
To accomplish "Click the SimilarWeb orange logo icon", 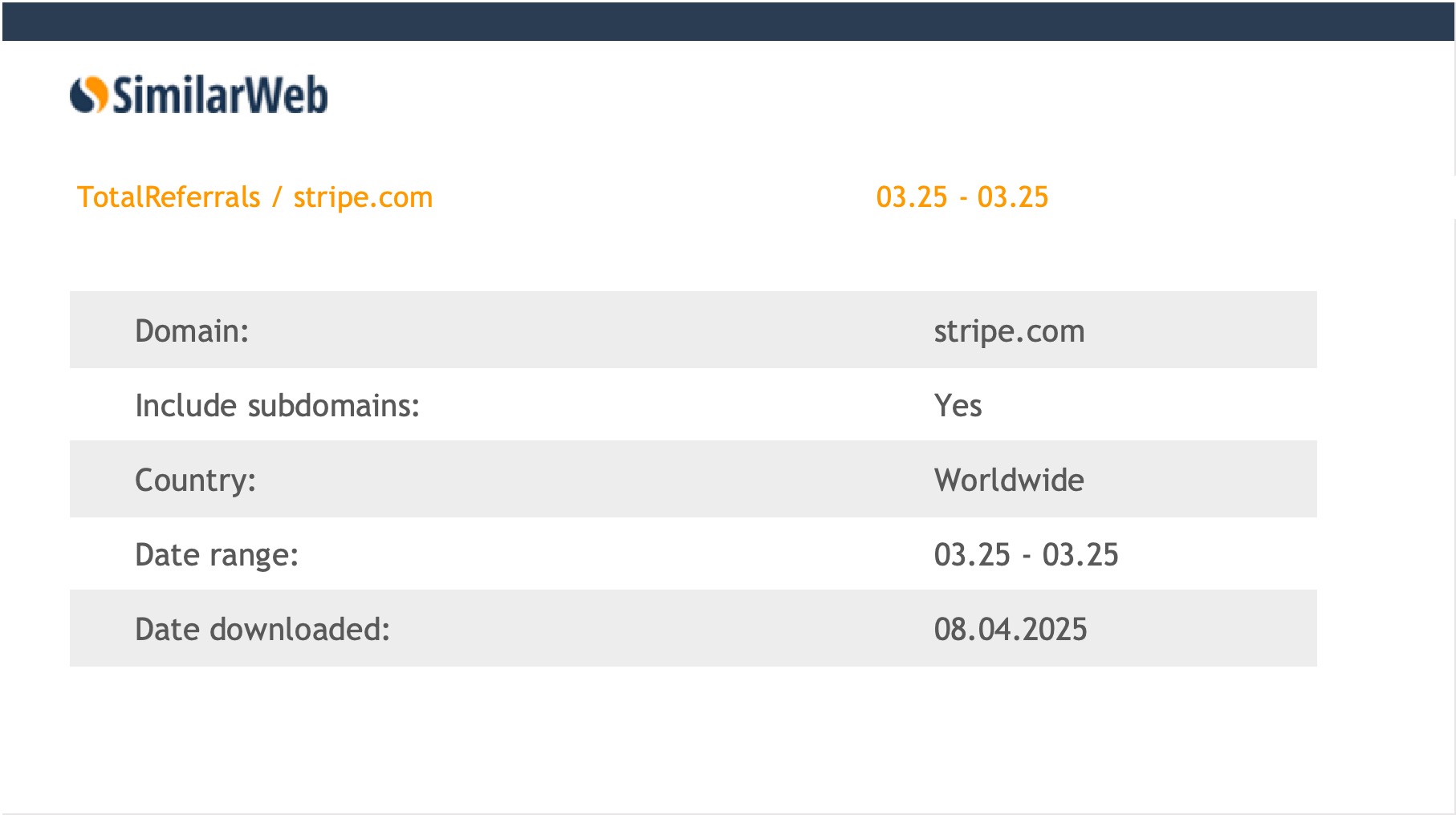I will pos(89,95).
